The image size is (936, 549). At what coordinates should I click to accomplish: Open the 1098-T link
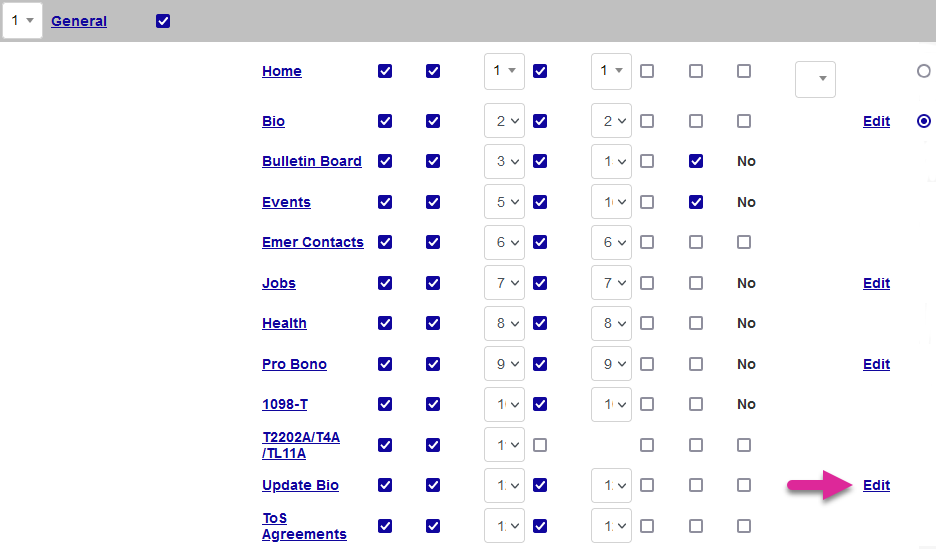285,404
